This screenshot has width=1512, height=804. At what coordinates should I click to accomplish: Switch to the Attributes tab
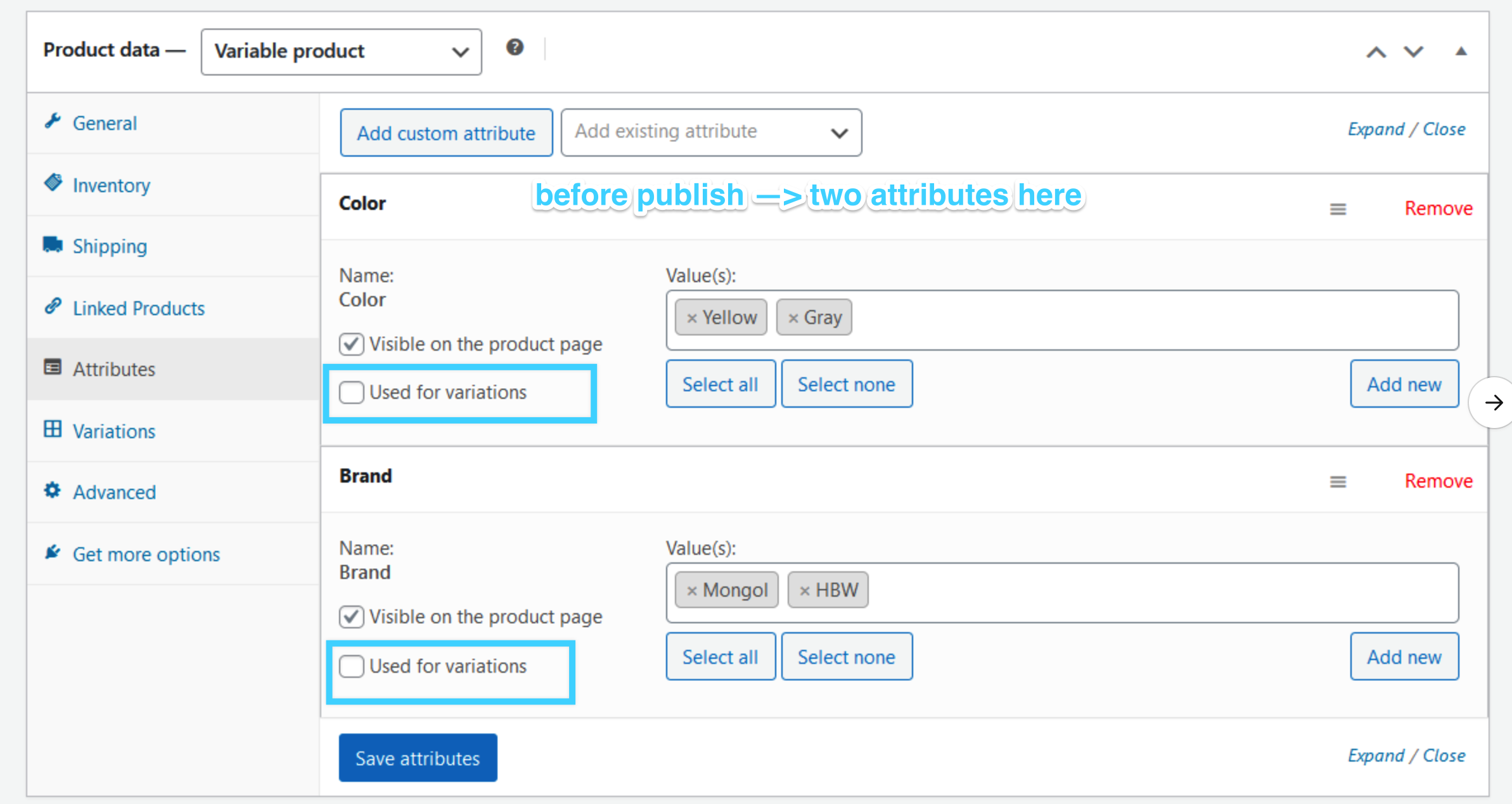pos(113,368)
